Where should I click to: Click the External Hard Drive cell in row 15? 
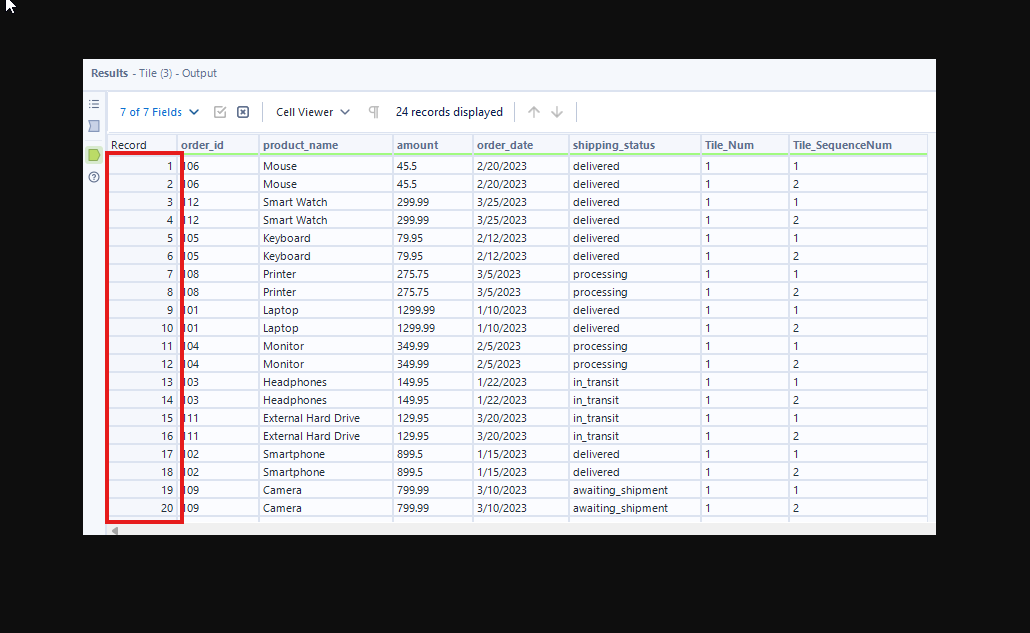(311, 418)
